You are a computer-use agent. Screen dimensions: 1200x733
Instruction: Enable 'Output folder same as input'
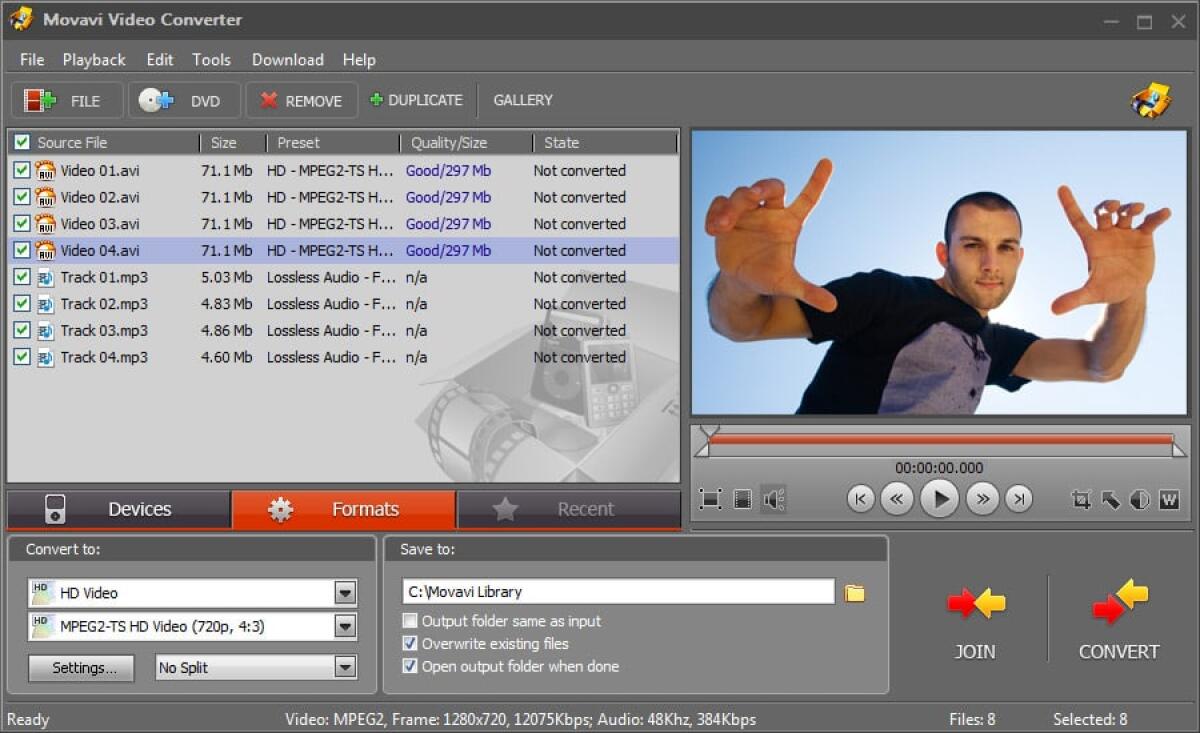point(410,620)
